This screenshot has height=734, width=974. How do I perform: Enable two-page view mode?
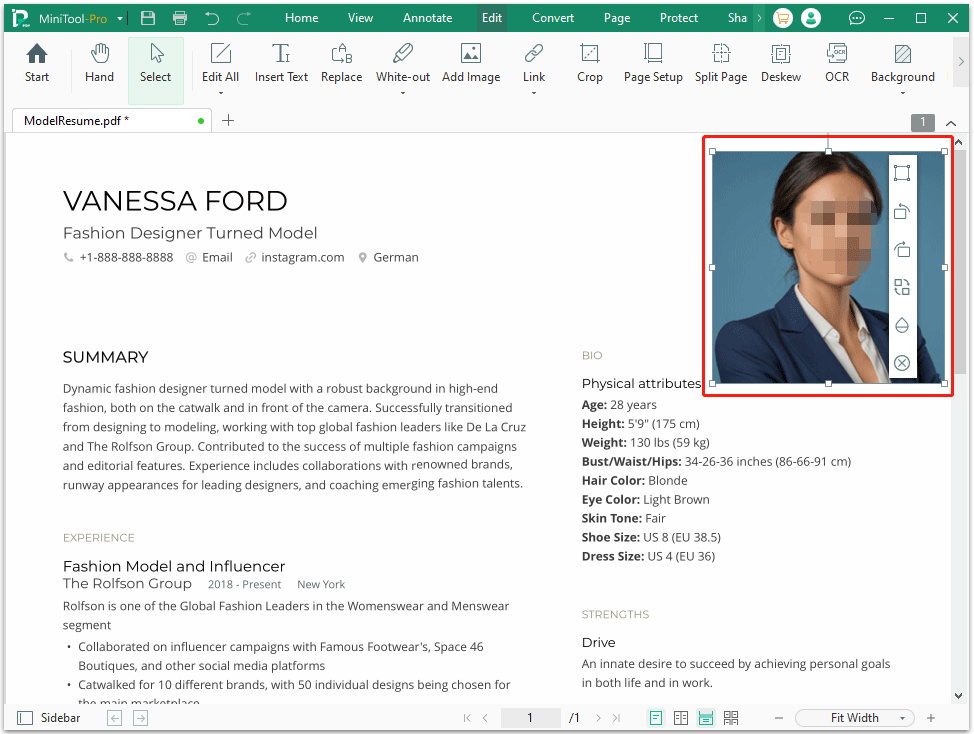pyautogui.click(x=681, y=717)
